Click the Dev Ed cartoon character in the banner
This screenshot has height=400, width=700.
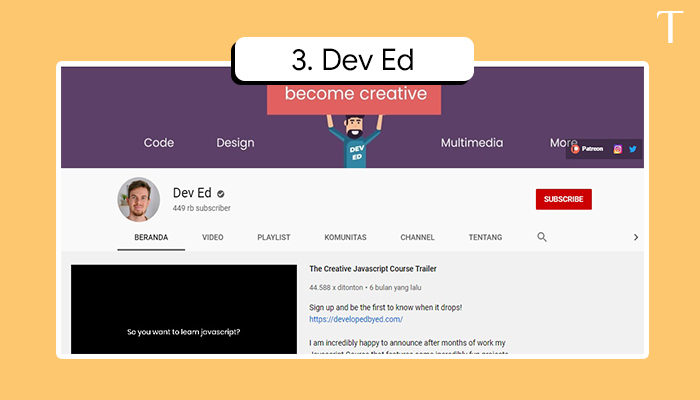(x=355, y=141)
